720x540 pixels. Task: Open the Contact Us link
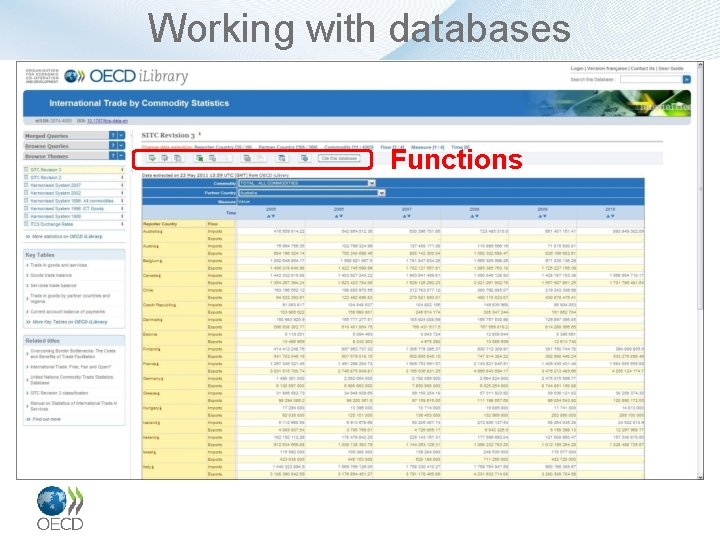coord(642,68)
